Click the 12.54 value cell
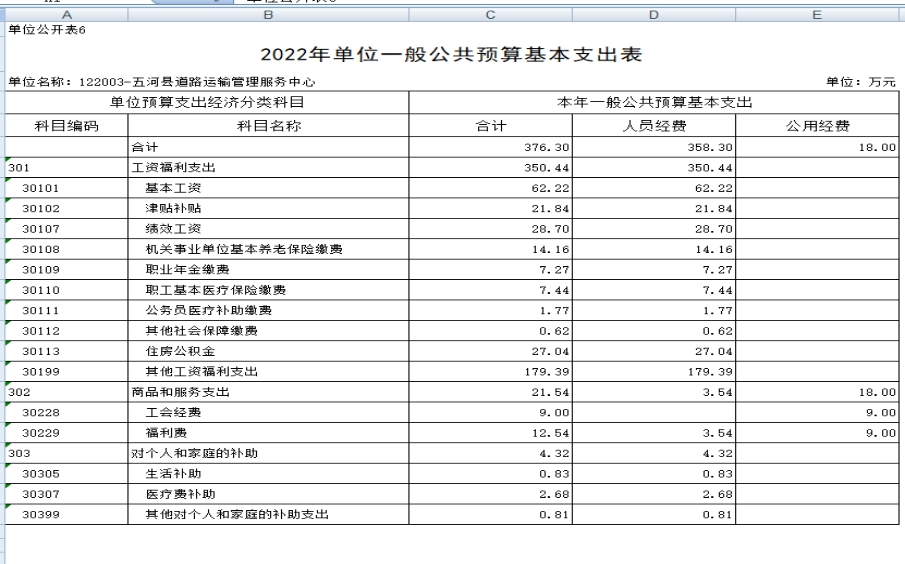The image size is (905, 564). tap(491, 433)
